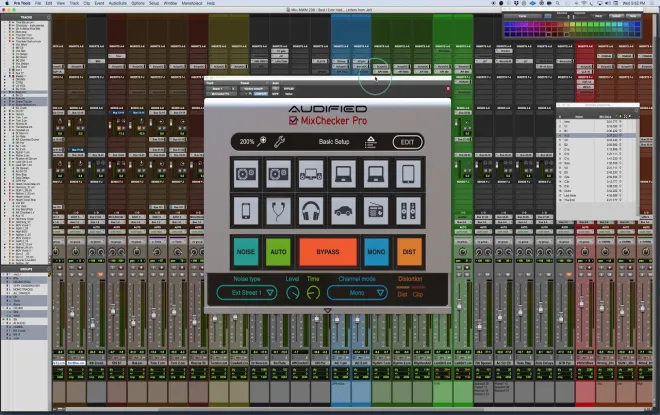Image resolution: width=660 pixels, height=415 pixels.
Task: Open the Basic Setup preset list icon
Action: pyautogui.click(x=370, y=142)
